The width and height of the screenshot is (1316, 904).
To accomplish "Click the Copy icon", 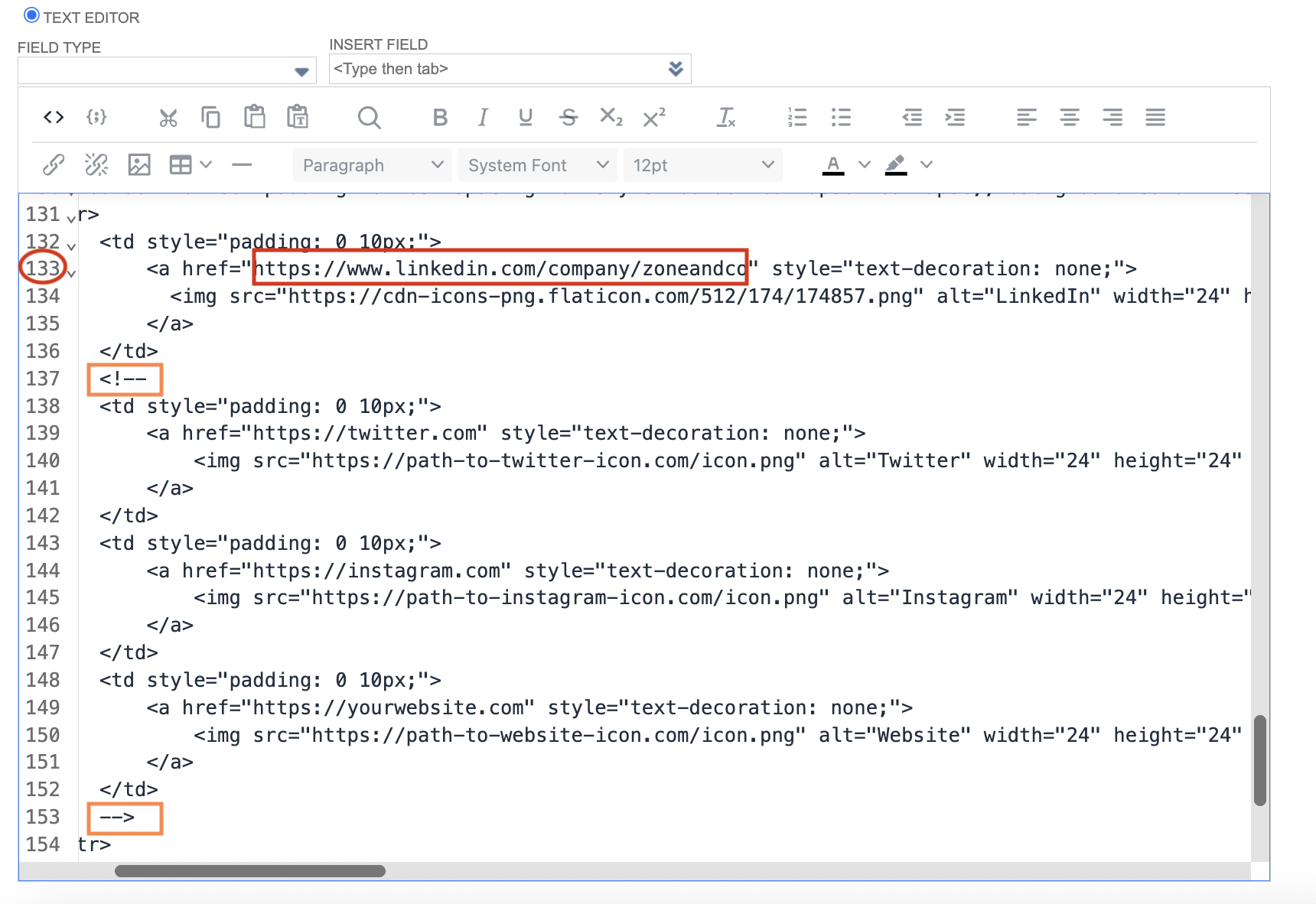I will [x=211, y=117].
